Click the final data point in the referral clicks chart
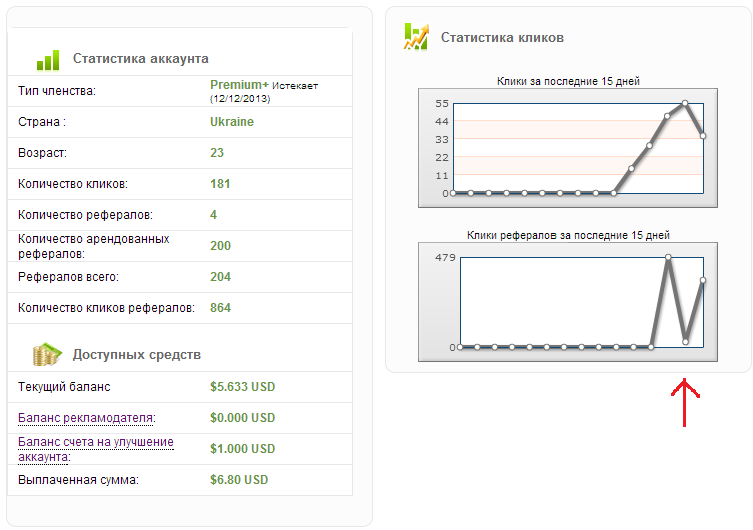The width and height of the screenshot is (753, 530). coord(703,281)
